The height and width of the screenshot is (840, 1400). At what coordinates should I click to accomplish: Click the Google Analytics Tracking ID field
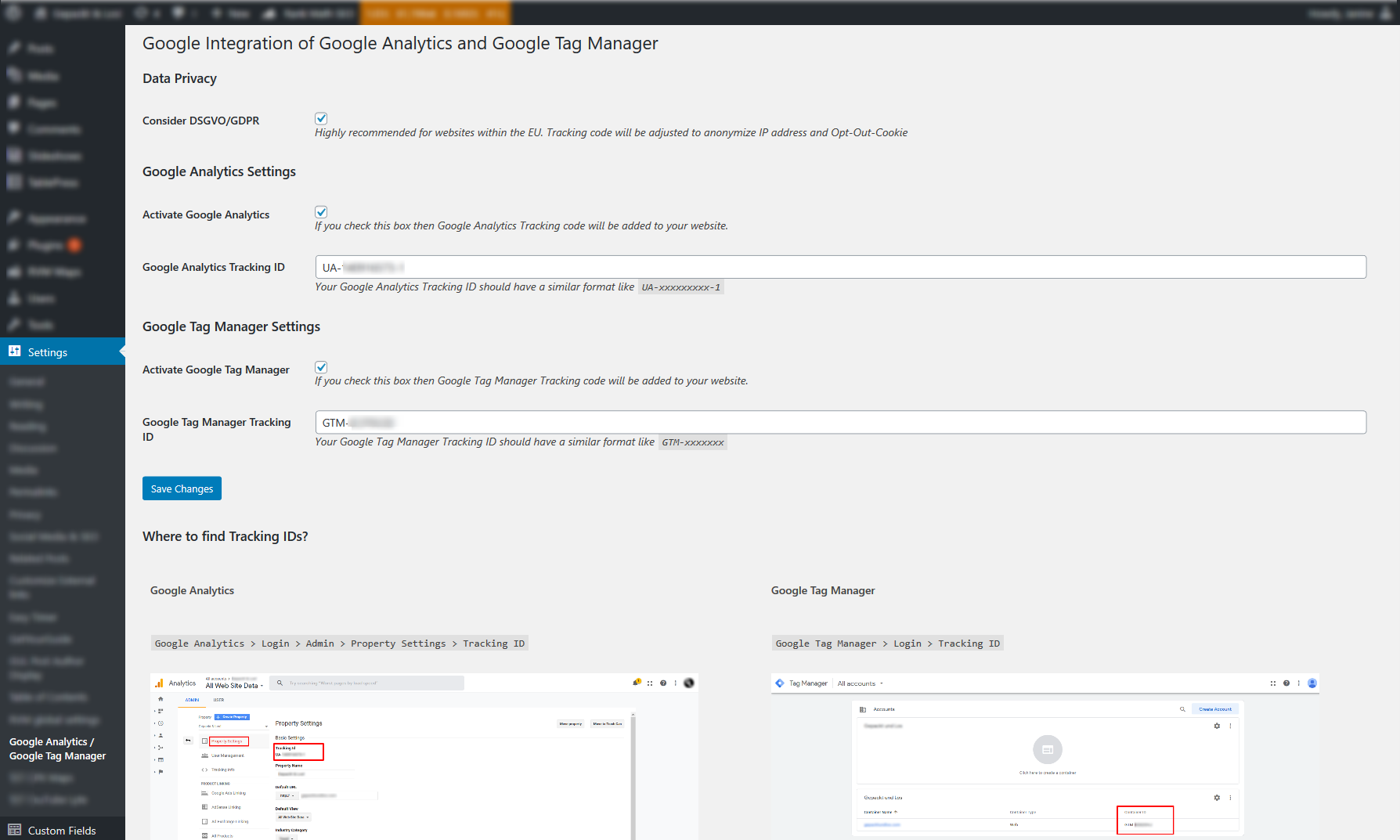coord(841,267)
